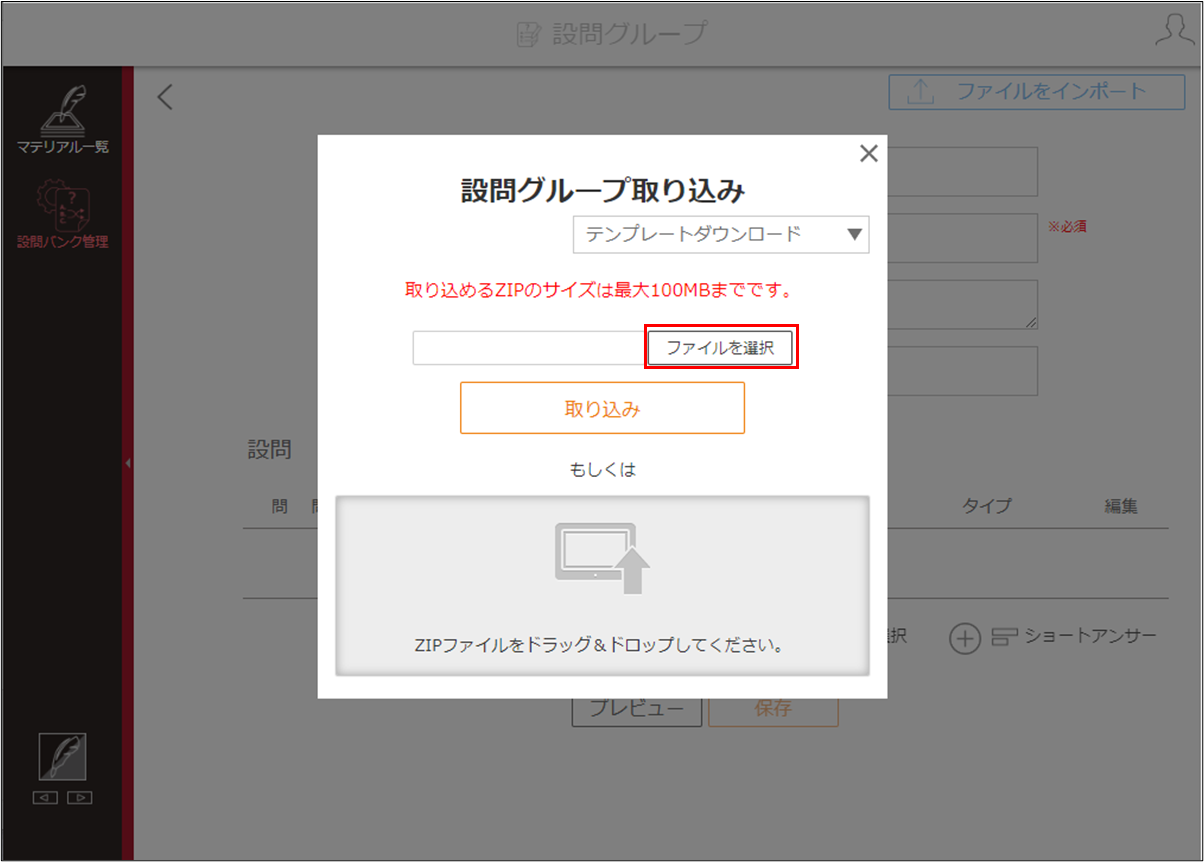Screen dimensions: 1204x862
Task: Click the 編集 column header
Action: click(x=1121, y=506)
